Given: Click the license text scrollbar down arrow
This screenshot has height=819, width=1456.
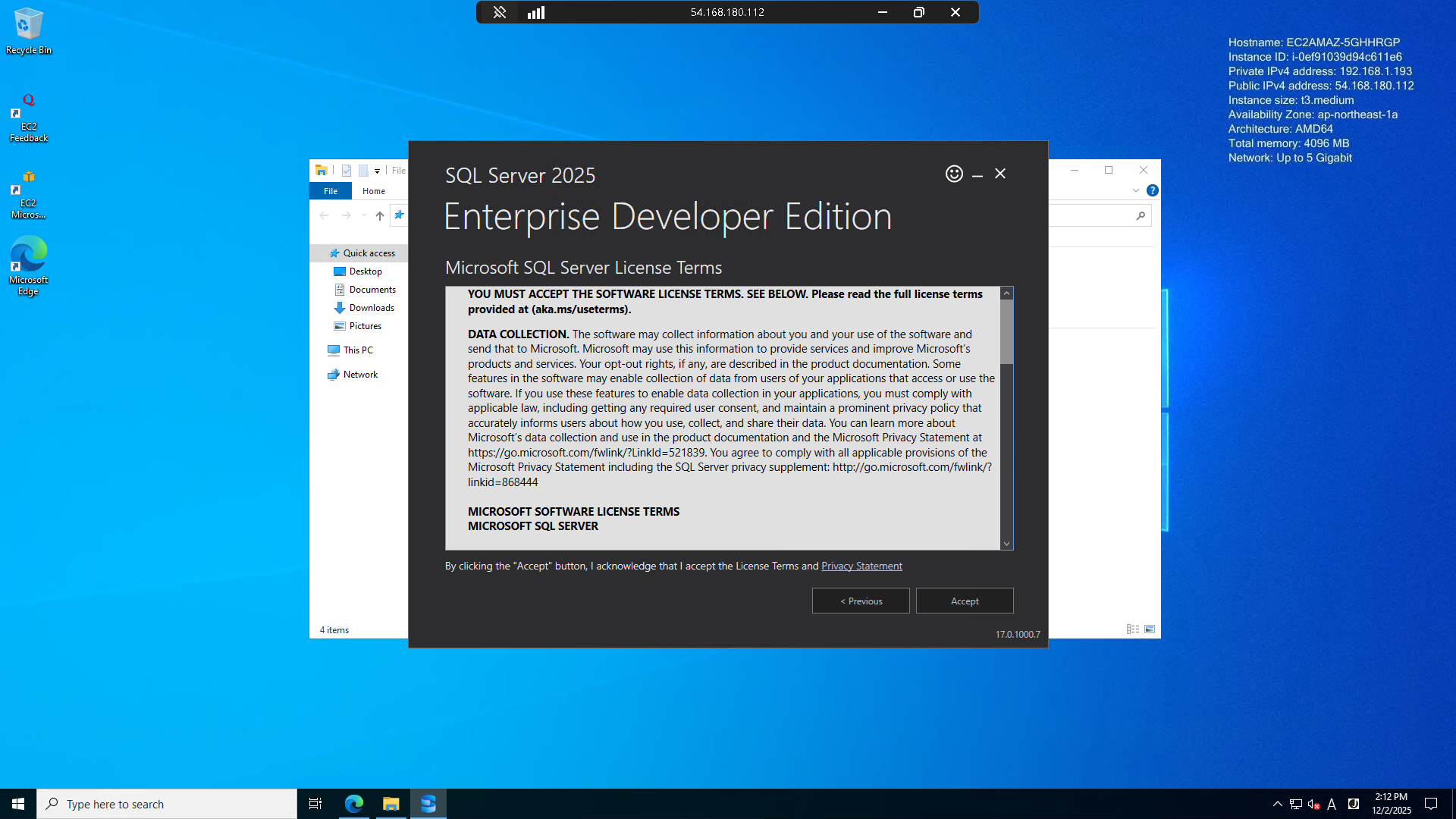Looking at the screenshot, I should pyautogui.click(x=1006, y=544).
